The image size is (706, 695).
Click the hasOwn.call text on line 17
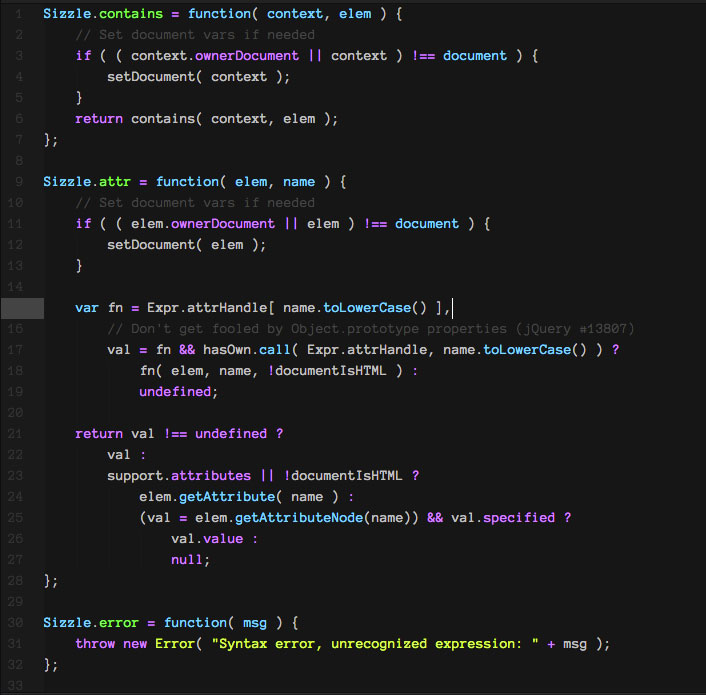(x=247, y=350)
